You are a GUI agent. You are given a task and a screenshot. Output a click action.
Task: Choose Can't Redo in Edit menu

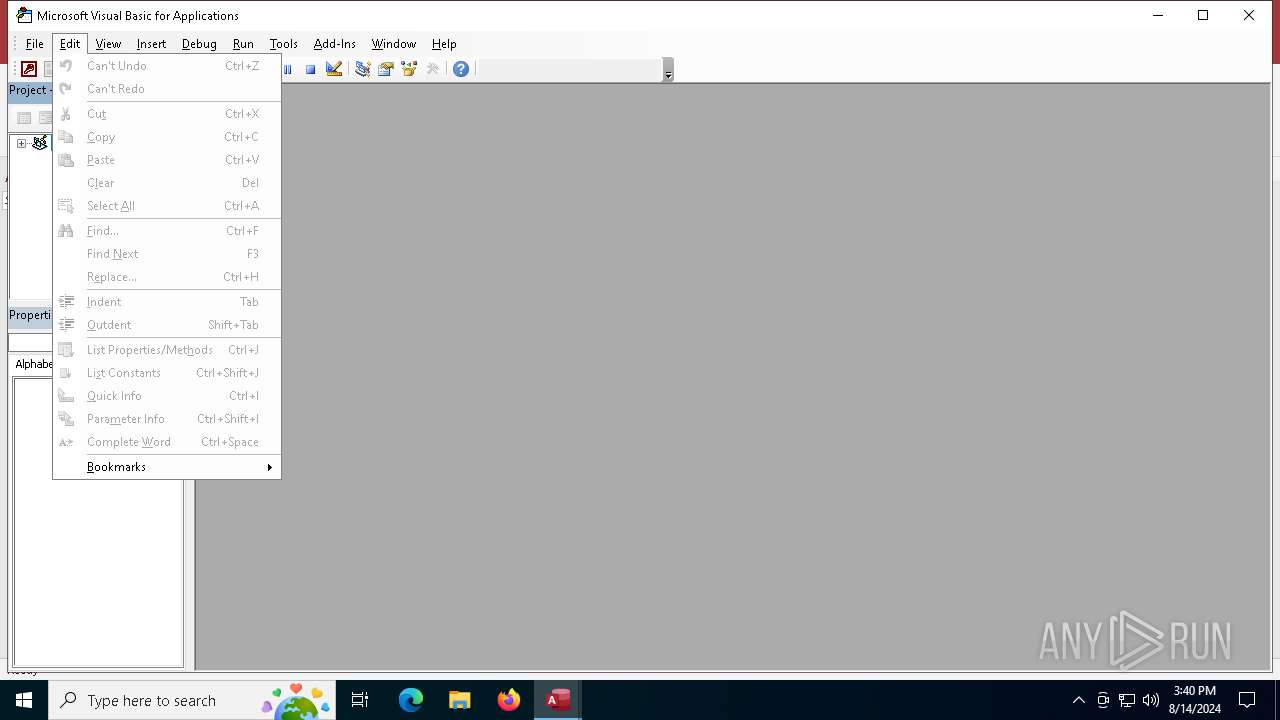point(167,89)
